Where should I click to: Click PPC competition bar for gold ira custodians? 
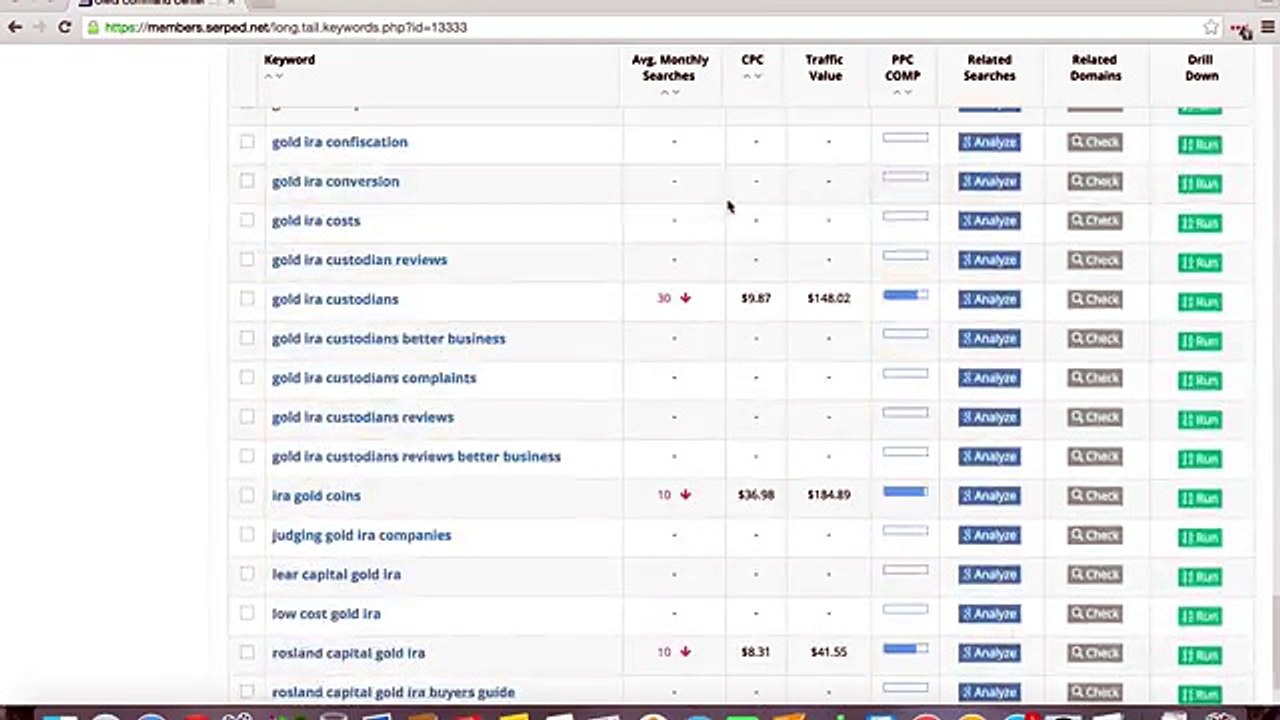click(906, 295)
